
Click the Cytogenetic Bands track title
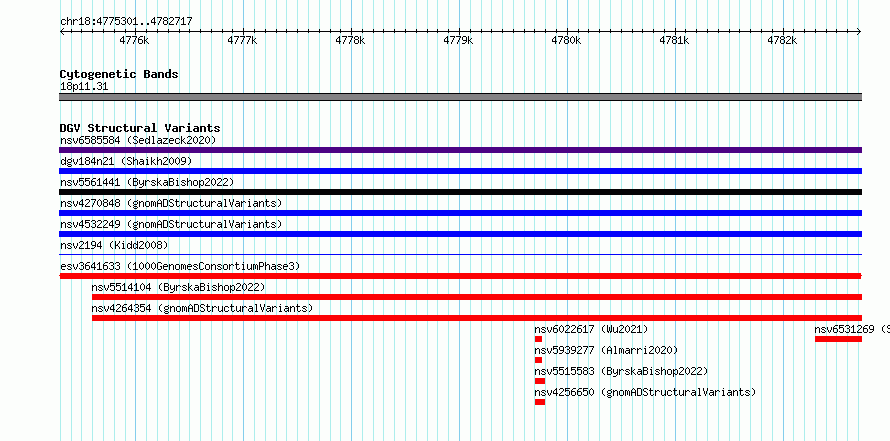click(119, 74)
